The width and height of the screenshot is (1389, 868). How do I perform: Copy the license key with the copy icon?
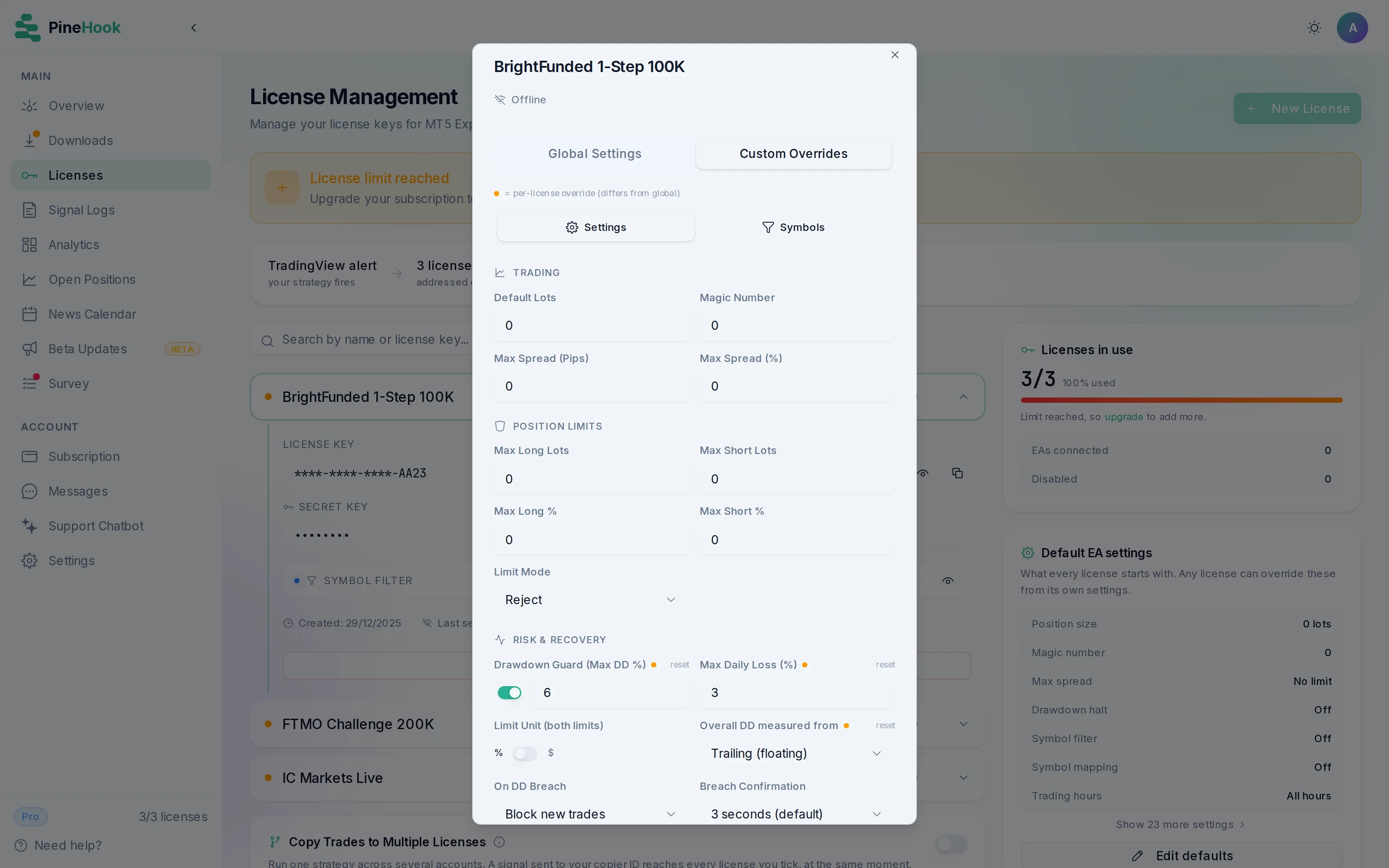(x=958, y=473)
